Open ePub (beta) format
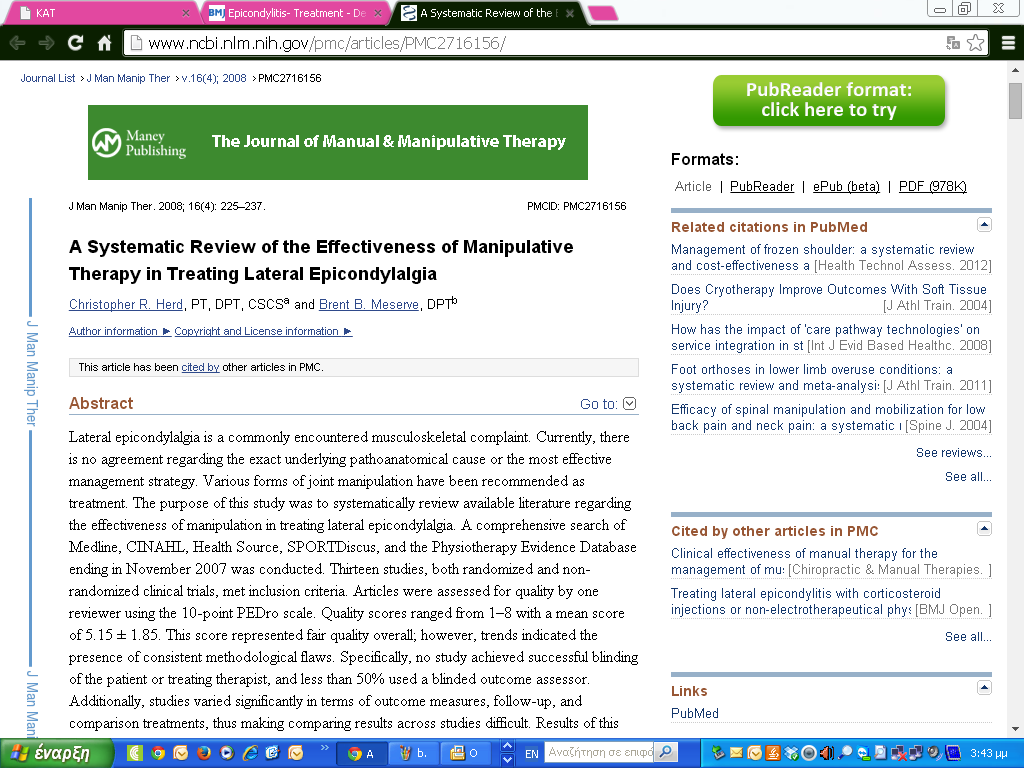1024x768 pixels. [846, 187]
